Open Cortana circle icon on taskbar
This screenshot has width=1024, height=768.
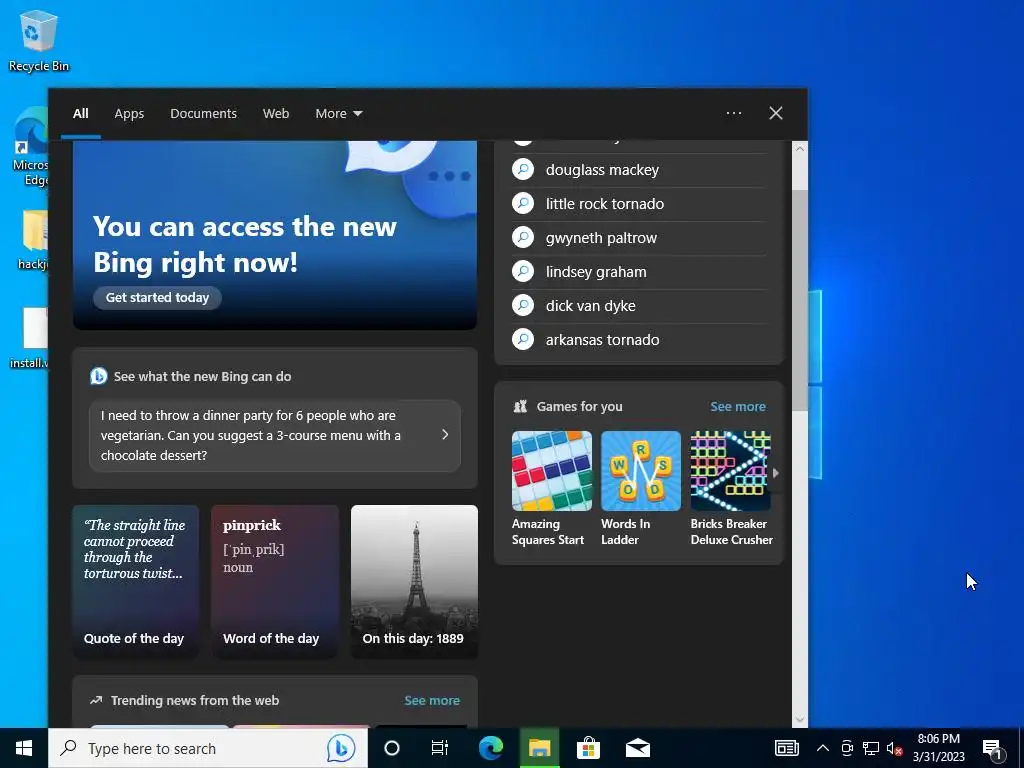point(391,748)
